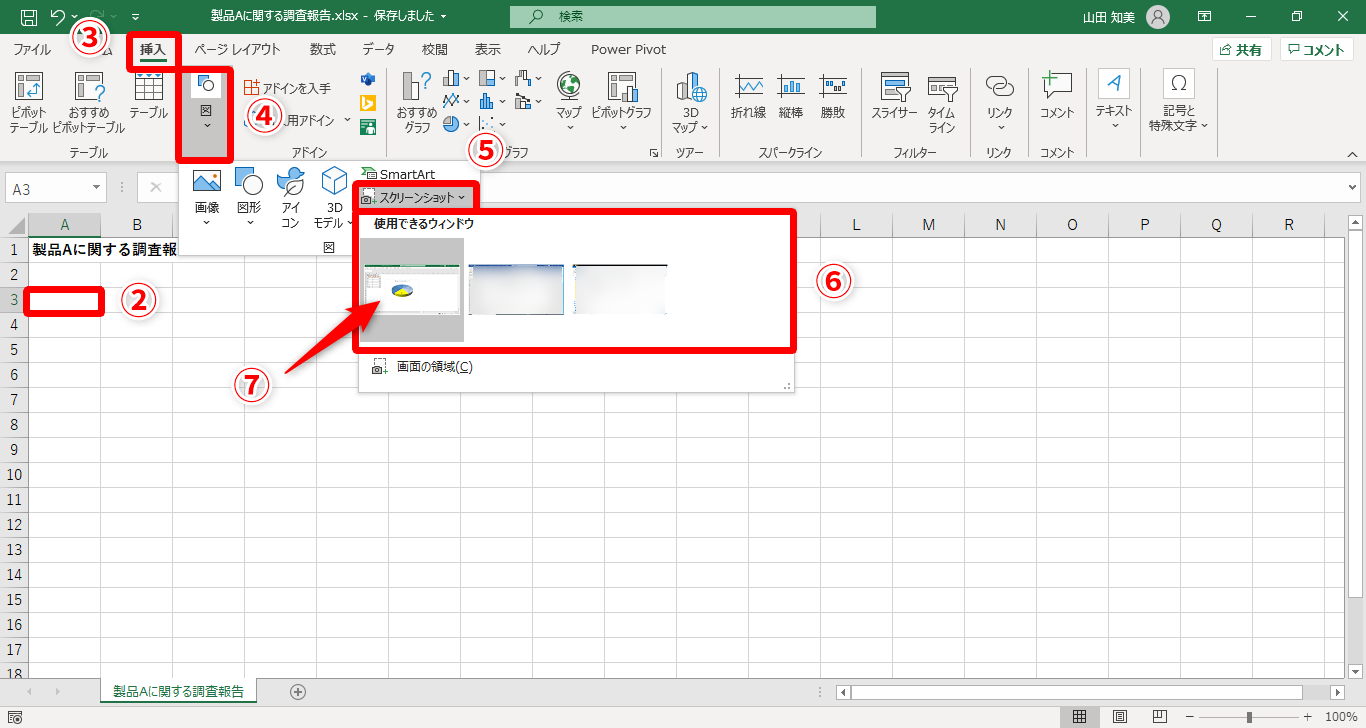
Task: Click the orange Bing Maps add-in icon
Action: [368, 103]
